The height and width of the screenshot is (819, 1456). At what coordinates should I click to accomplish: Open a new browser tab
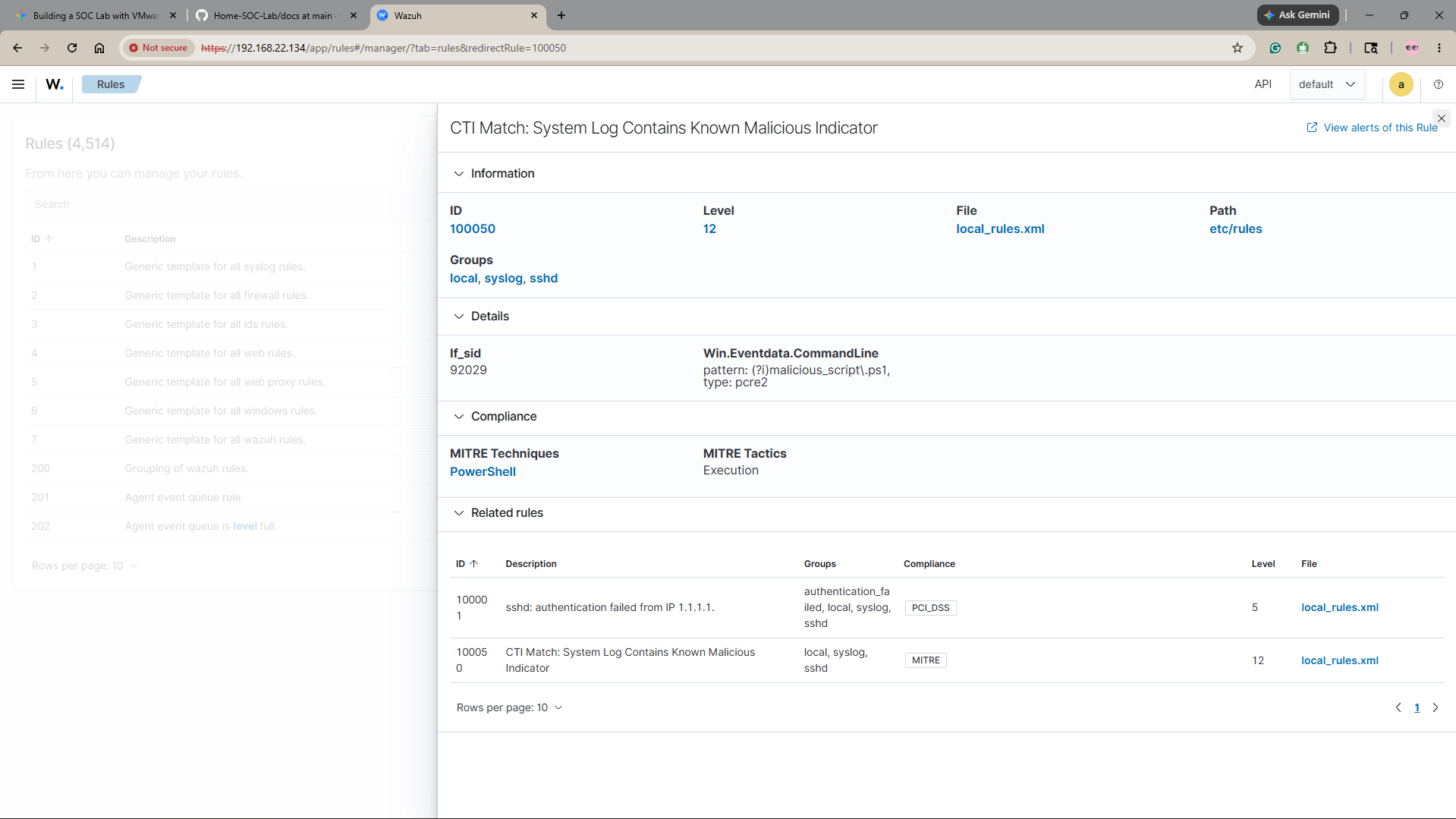[x=561, y=15]
